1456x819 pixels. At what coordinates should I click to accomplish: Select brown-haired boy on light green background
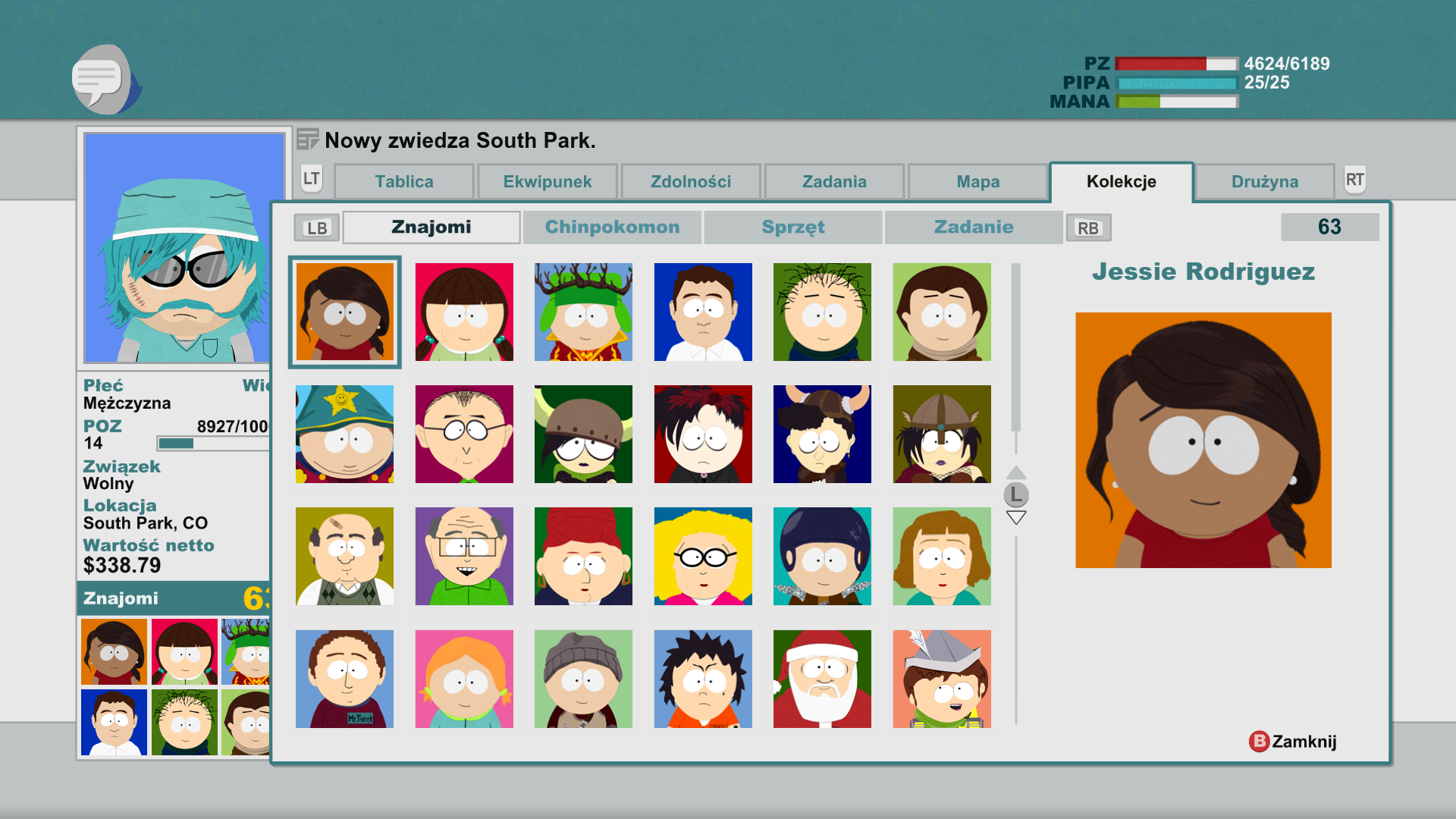click(942, 312)
